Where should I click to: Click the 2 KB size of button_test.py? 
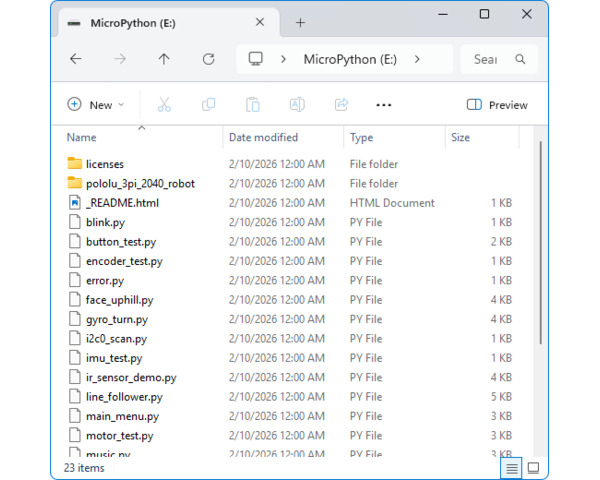click(x=501, y=242)
